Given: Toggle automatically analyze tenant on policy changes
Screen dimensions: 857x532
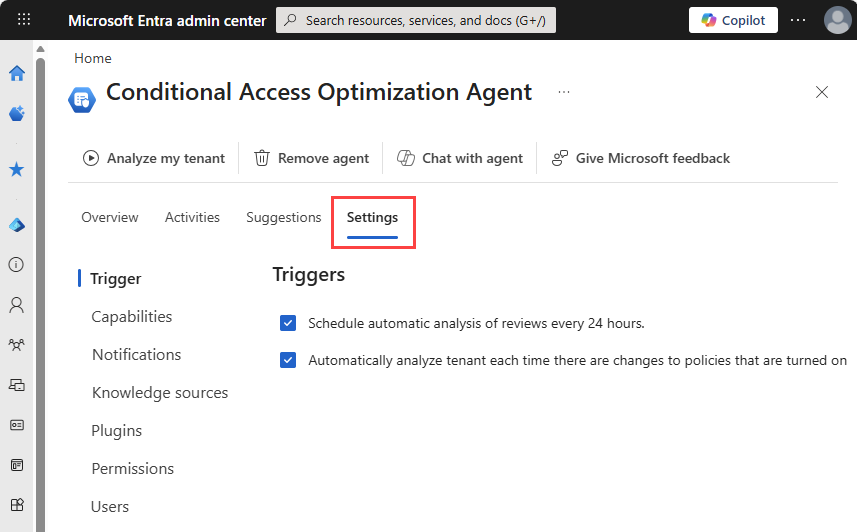Looking at the screenshot, I should click(x=288, y=360).
